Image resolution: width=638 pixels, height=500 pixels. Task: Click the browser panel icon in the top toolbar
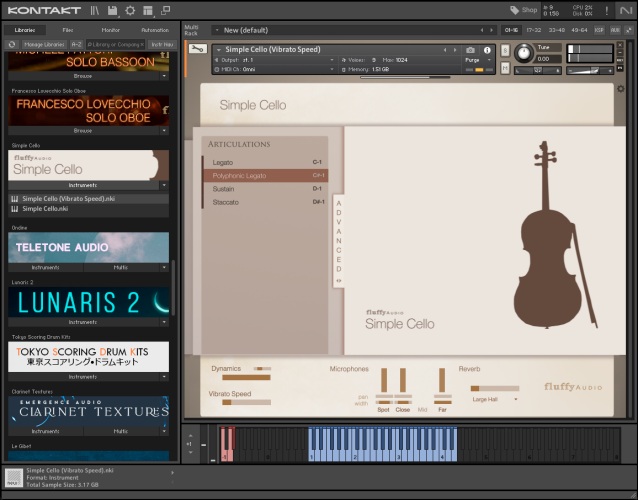[x=95, y=10]
